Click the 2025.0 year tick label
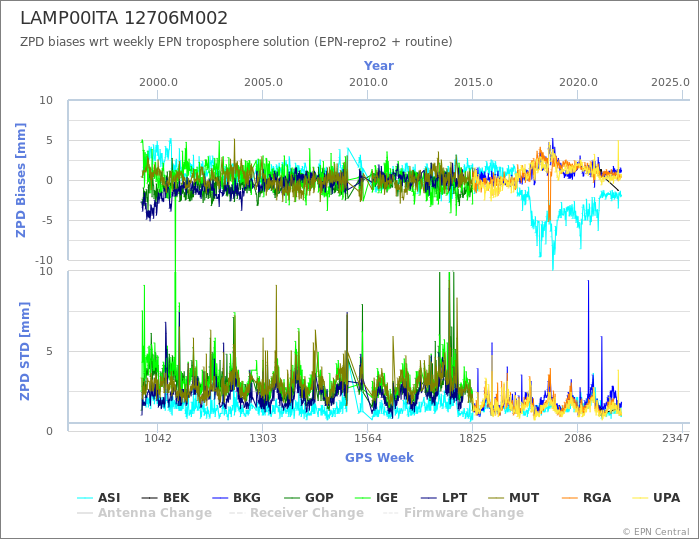 670,83
